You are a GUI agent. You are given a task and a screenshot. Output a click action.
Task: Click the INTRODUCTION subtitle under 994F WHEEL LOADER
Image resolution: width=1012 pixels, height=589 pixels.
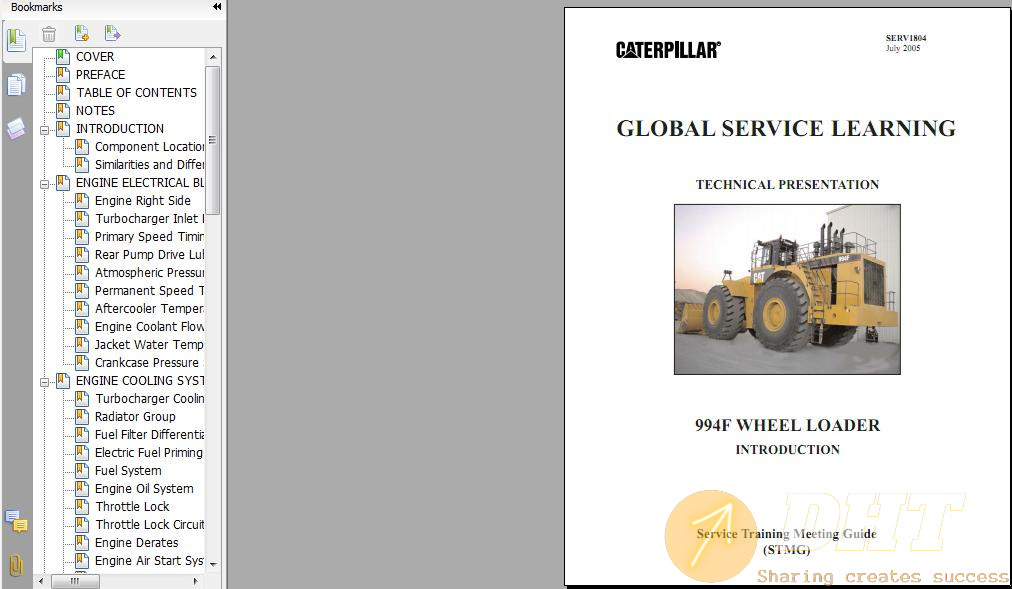pos(787,450)
